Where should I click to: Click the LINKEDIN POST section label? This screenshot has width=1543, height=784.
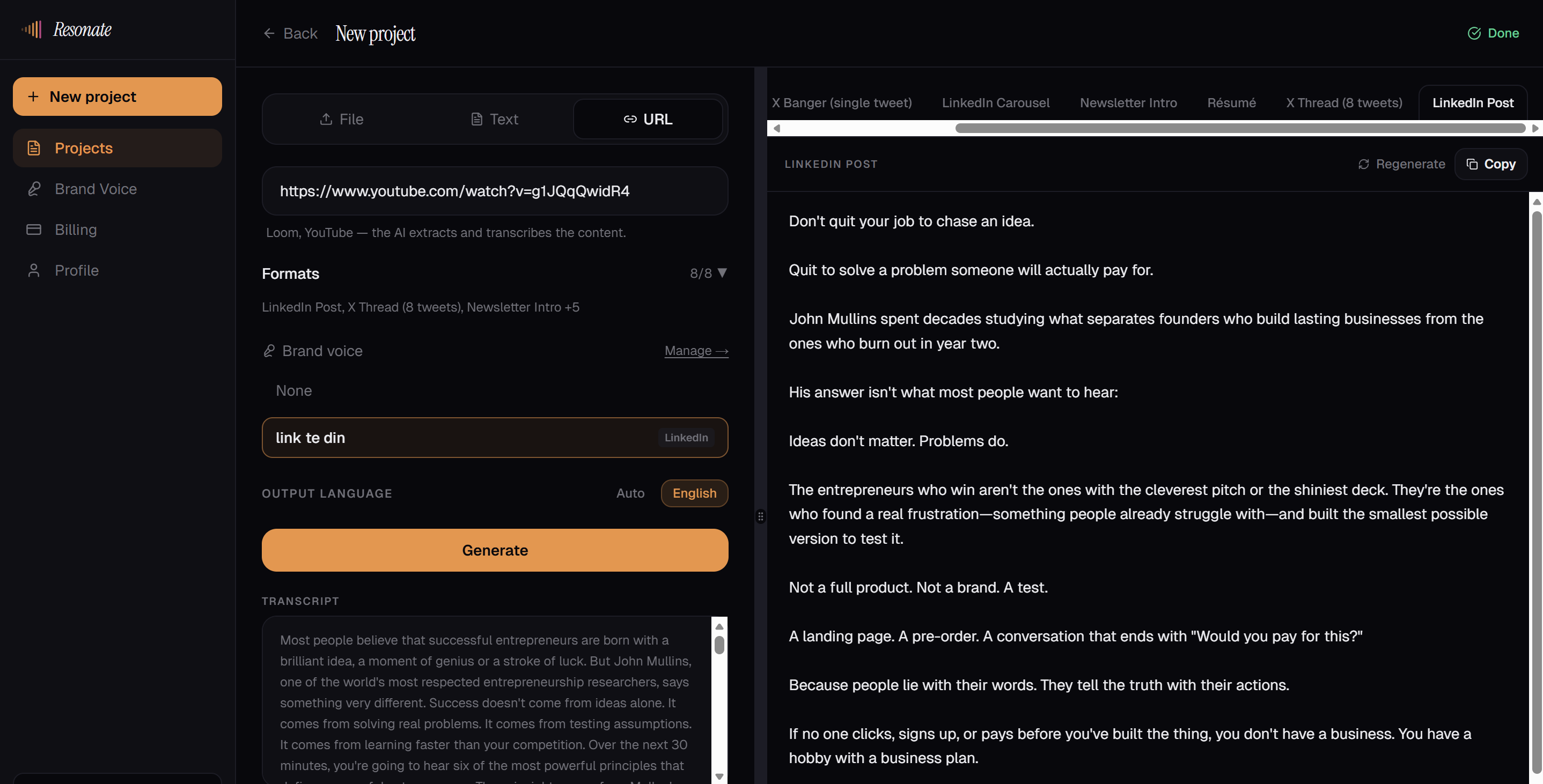[x=831, y=164]
